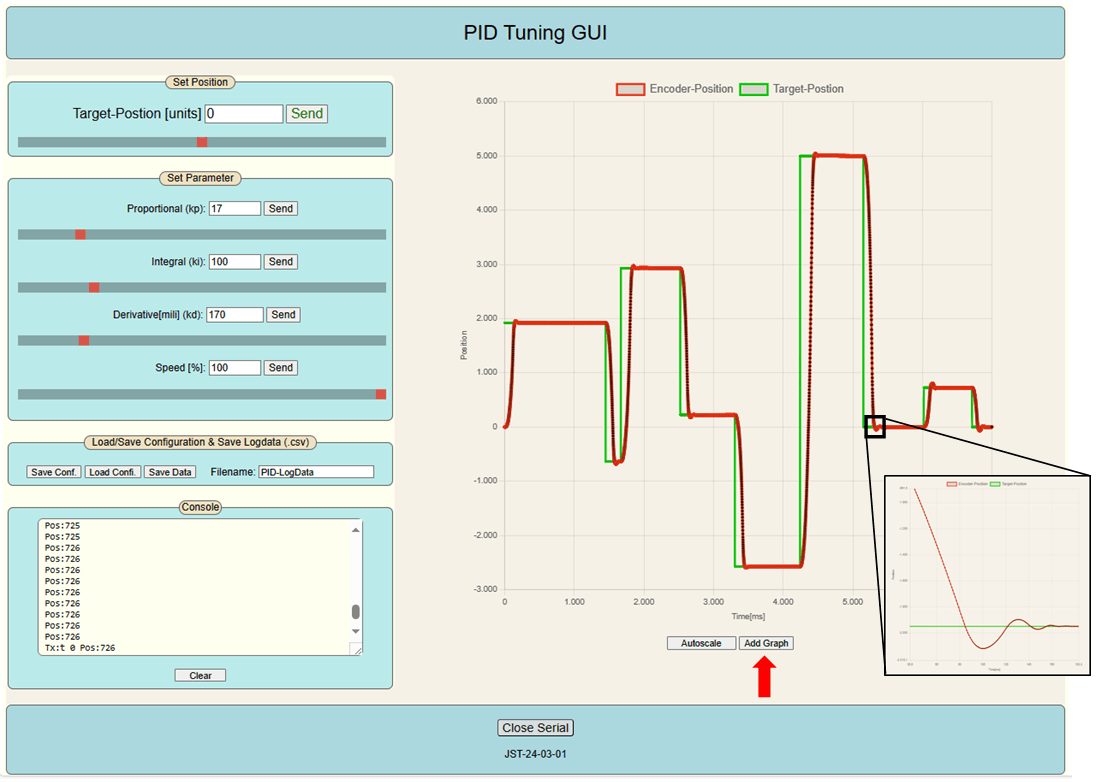1099x782 pixels.
Task: Click Save Data to export log
Action: [x=170, y=472]
